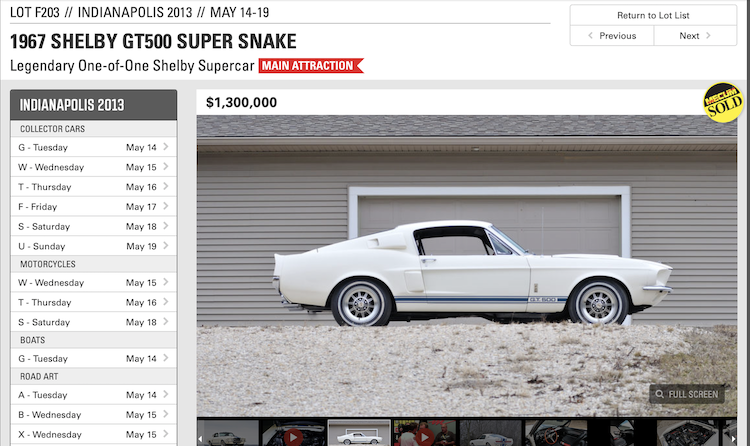Open X - Wednesday road art row
The image size is (750, 446).
click(x=94, y=435)
